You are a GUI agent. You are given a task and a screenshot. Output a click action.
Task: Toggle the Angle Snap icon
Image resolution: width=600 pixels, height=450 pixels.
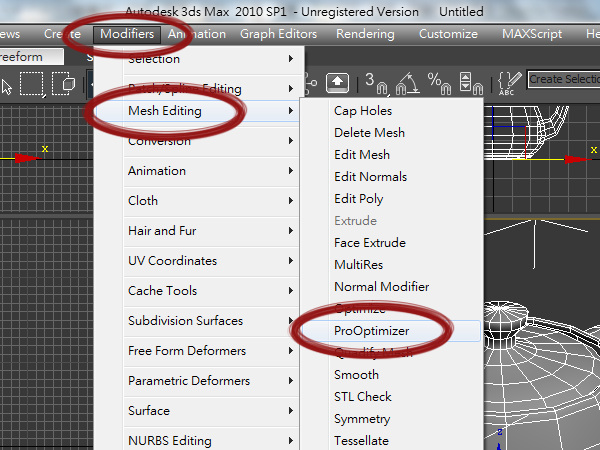tap(408, 83)
